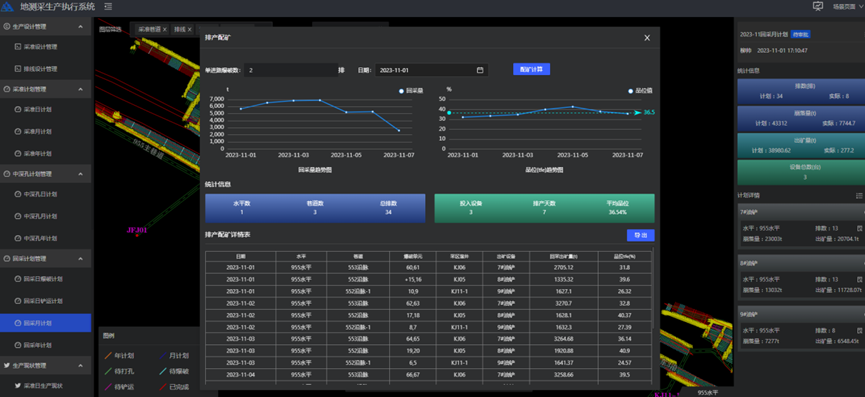Click the icon beside 回采日铲运计划
Screen dimensions: 865x397
pos(18,301)
